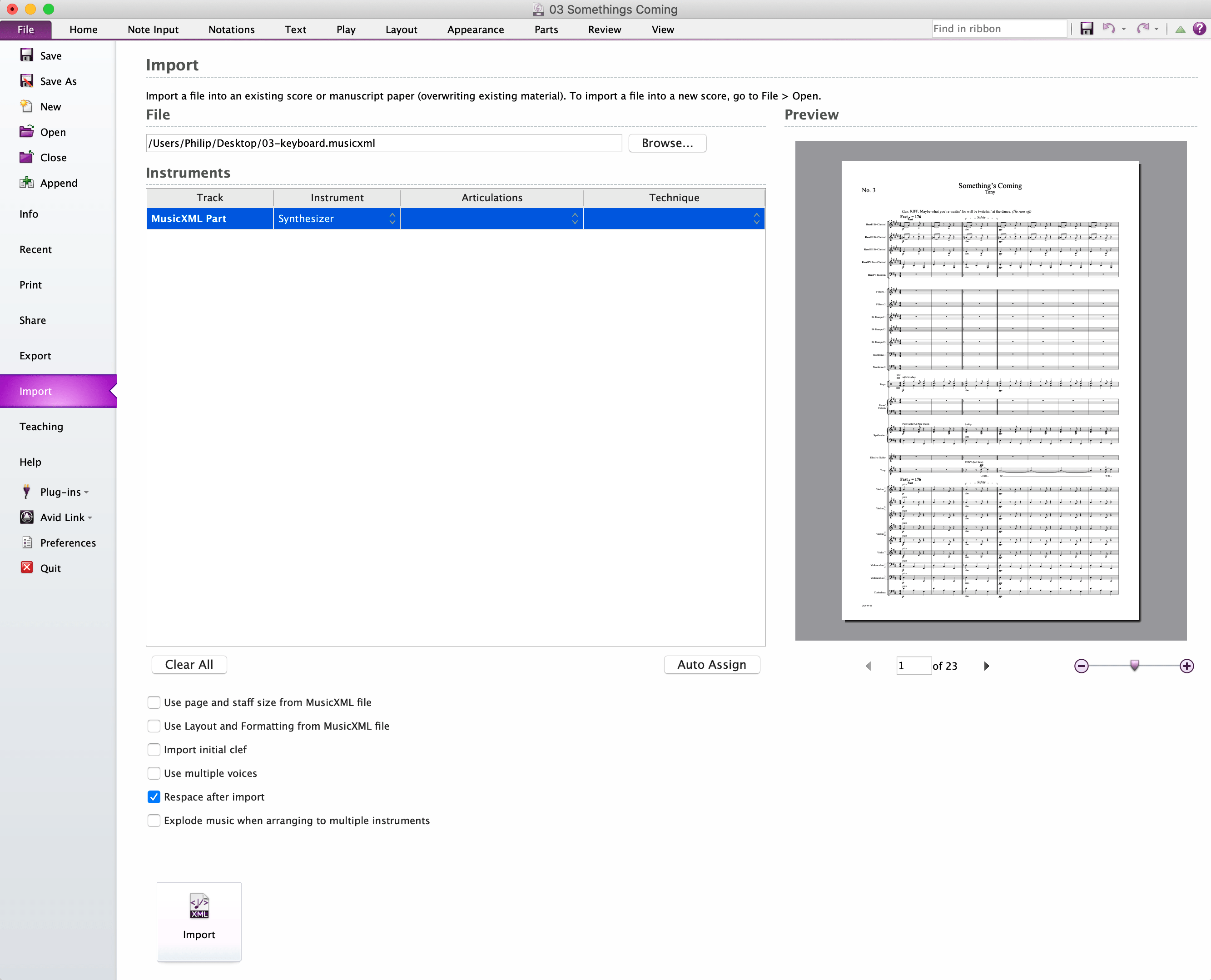This screenshot has height=980, width=1211.
Task: Click the purple help question mark icon
Action: (x=1199, y=29)
